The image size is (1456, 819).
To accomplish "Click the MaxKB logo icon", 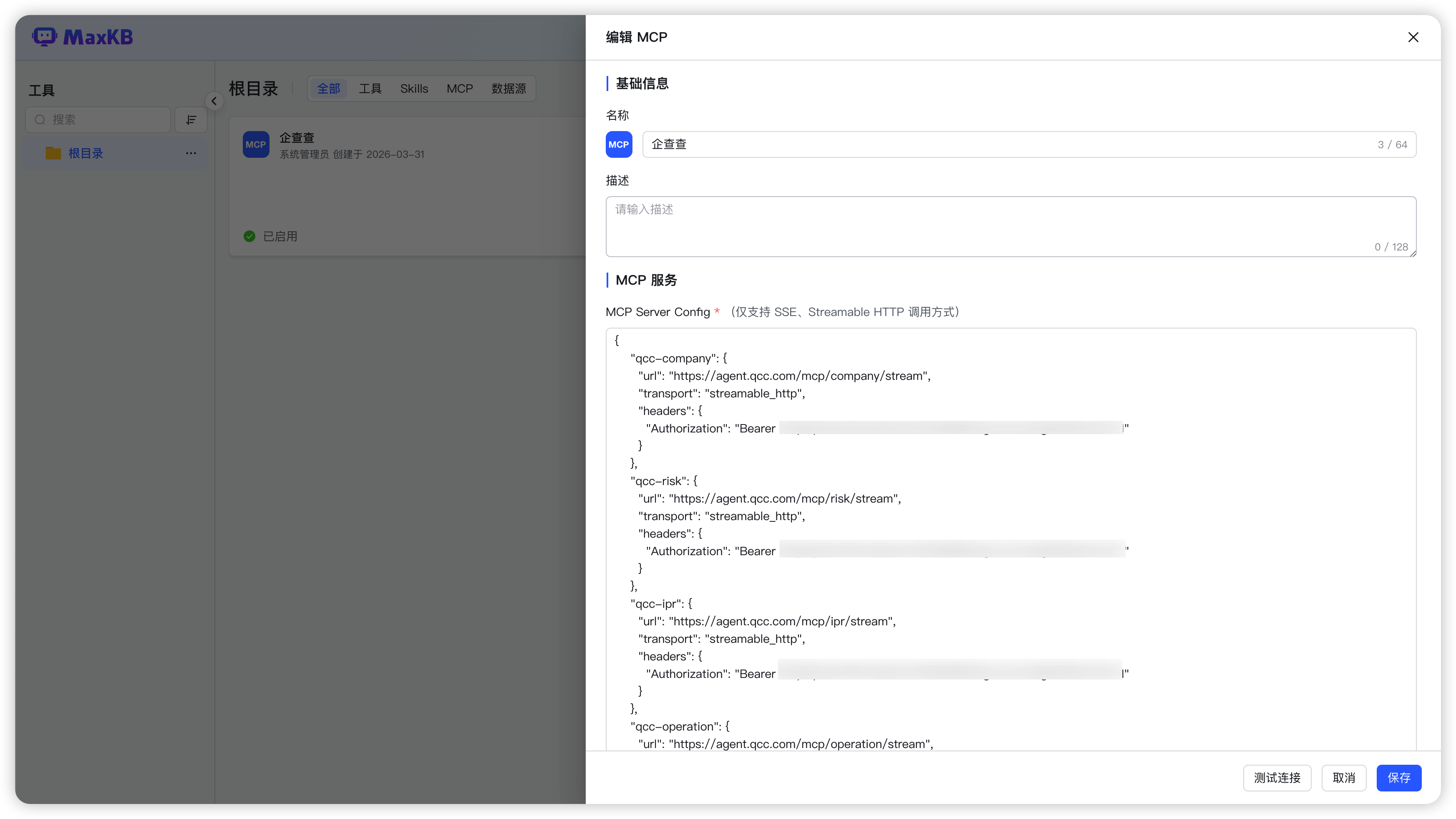I will (44, 37).
